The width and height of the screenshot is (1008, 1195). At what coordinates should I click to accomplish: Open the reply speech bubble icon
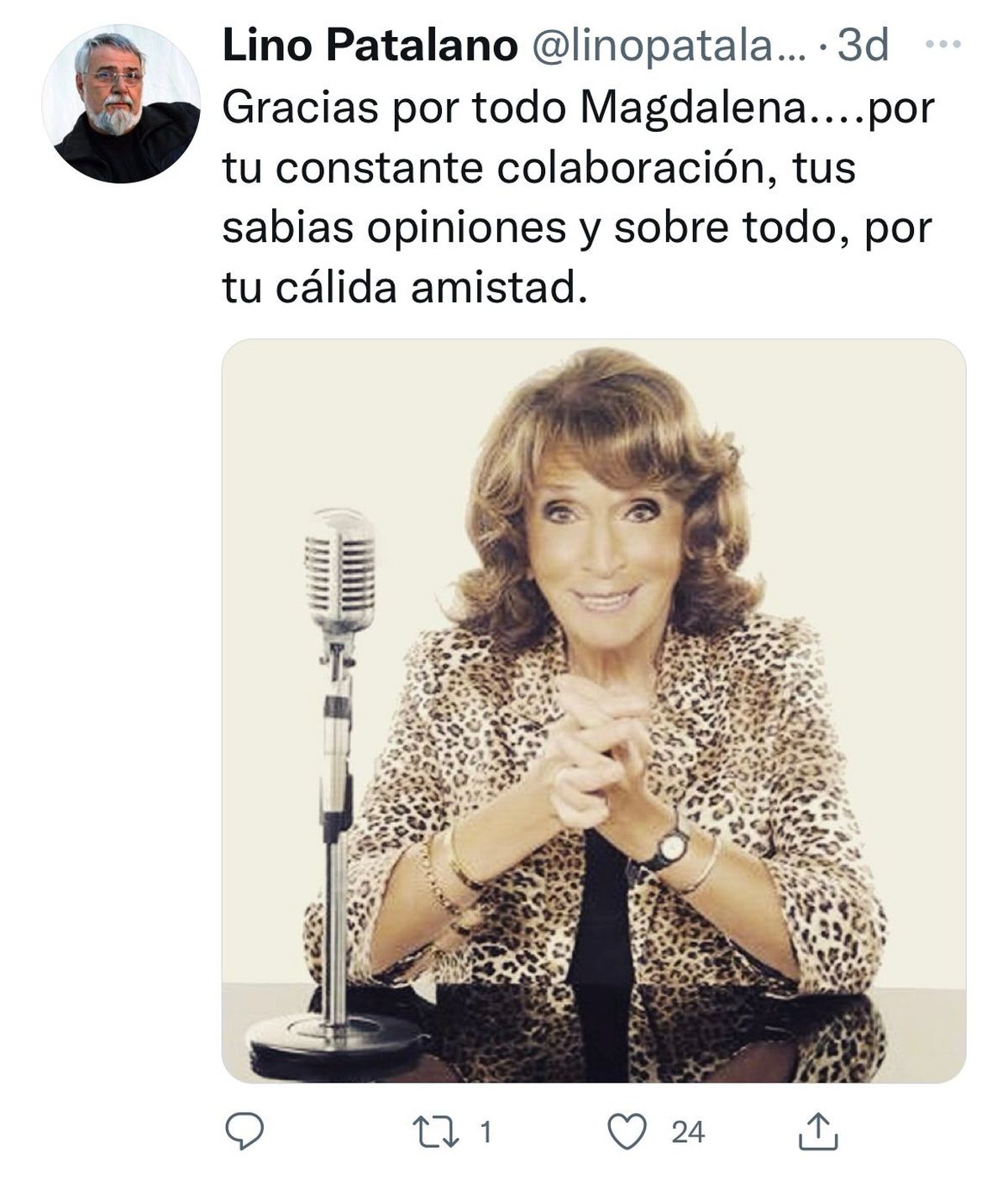[x=245, y=1133]
